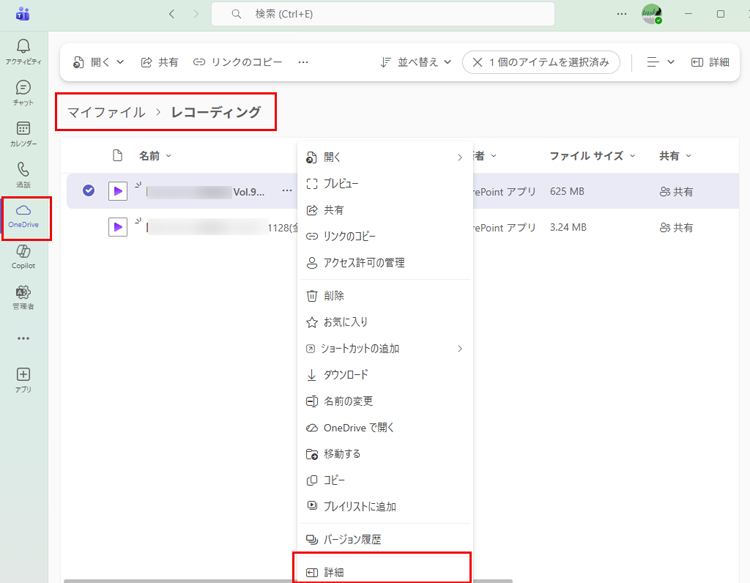
Task: Click the 3.24 MB file size cell
Action: tap(568, 227)
